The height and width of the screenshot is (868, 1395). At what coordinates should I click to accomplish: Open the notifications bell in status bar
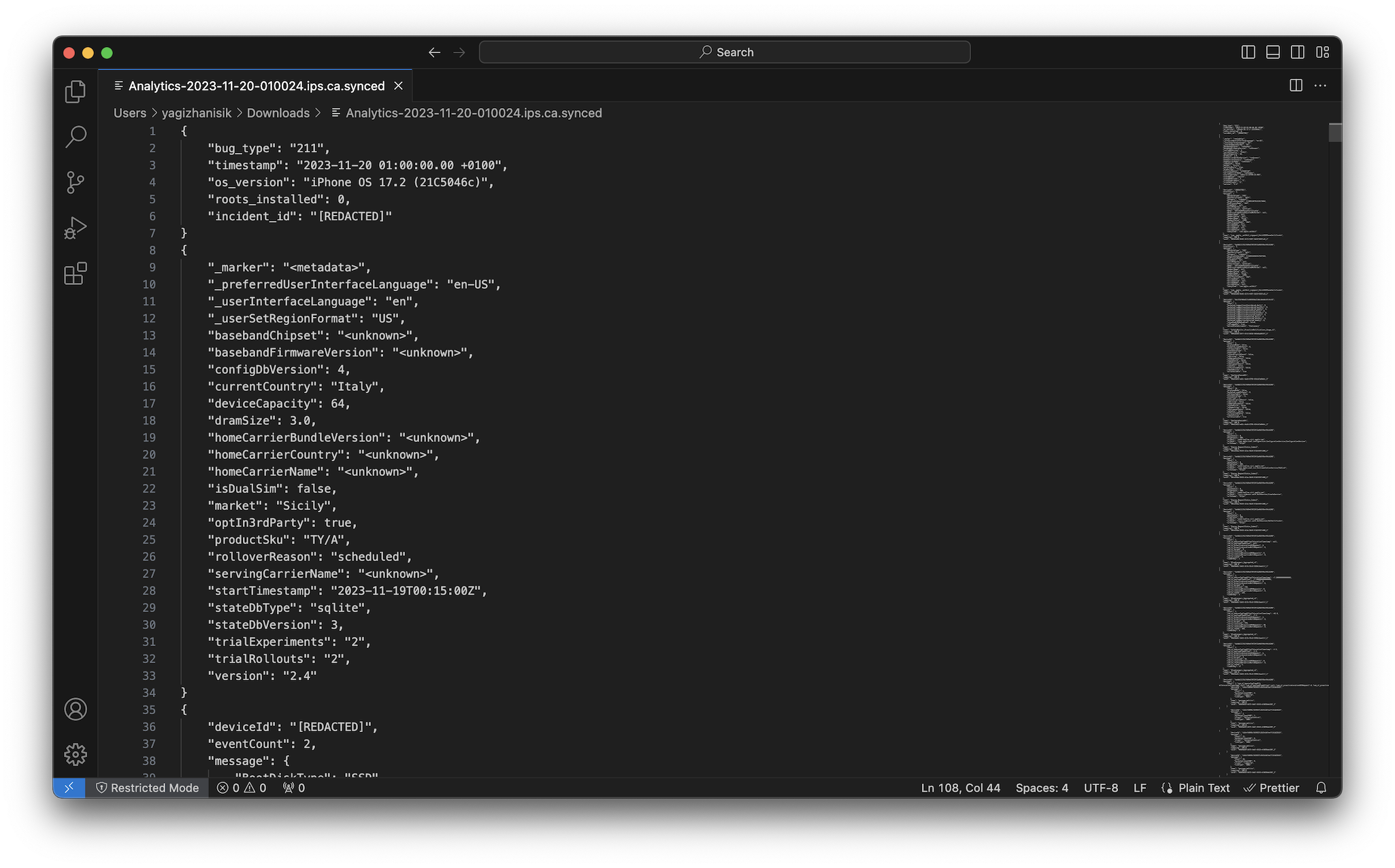1321,788
